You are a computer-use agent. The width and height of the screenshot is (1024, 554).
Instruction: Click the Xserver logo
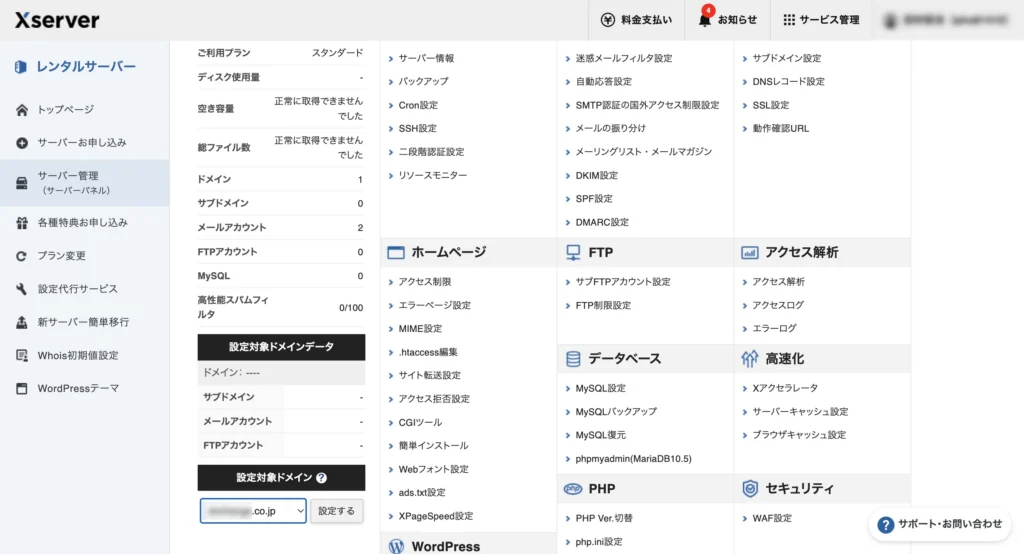tap(57, 20)
